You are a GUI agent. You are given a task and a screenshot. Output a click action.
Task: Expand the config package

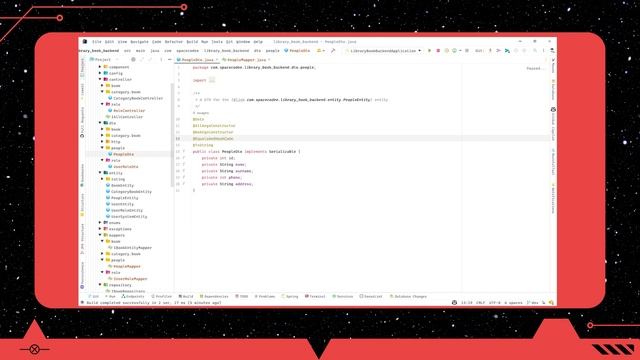click(x=100, y=73)
